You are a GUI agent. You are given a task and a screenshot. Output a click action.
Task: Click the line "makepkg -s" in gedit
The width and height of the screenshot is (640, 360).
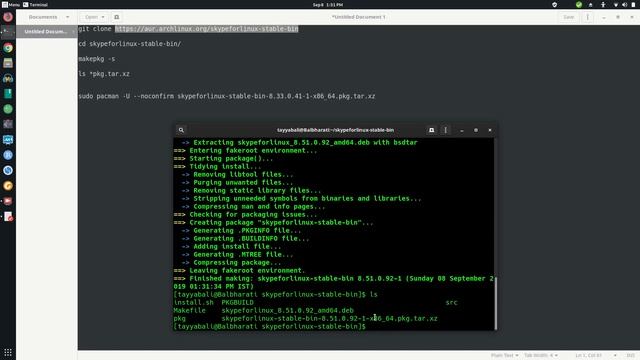(x=97, y=59)
